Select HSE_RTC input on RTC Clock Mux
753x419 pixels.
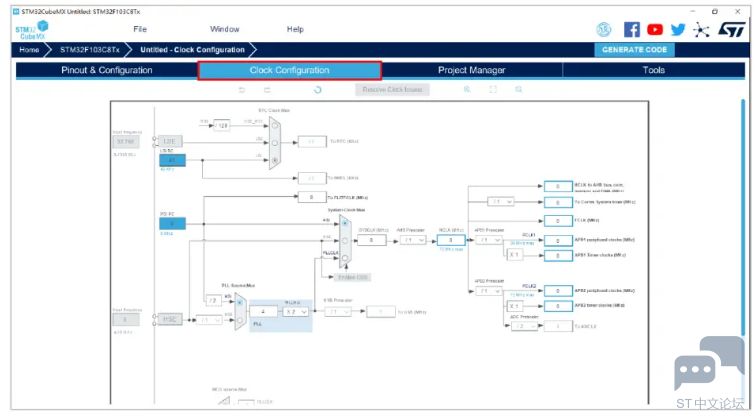click(x=275, y=126)
